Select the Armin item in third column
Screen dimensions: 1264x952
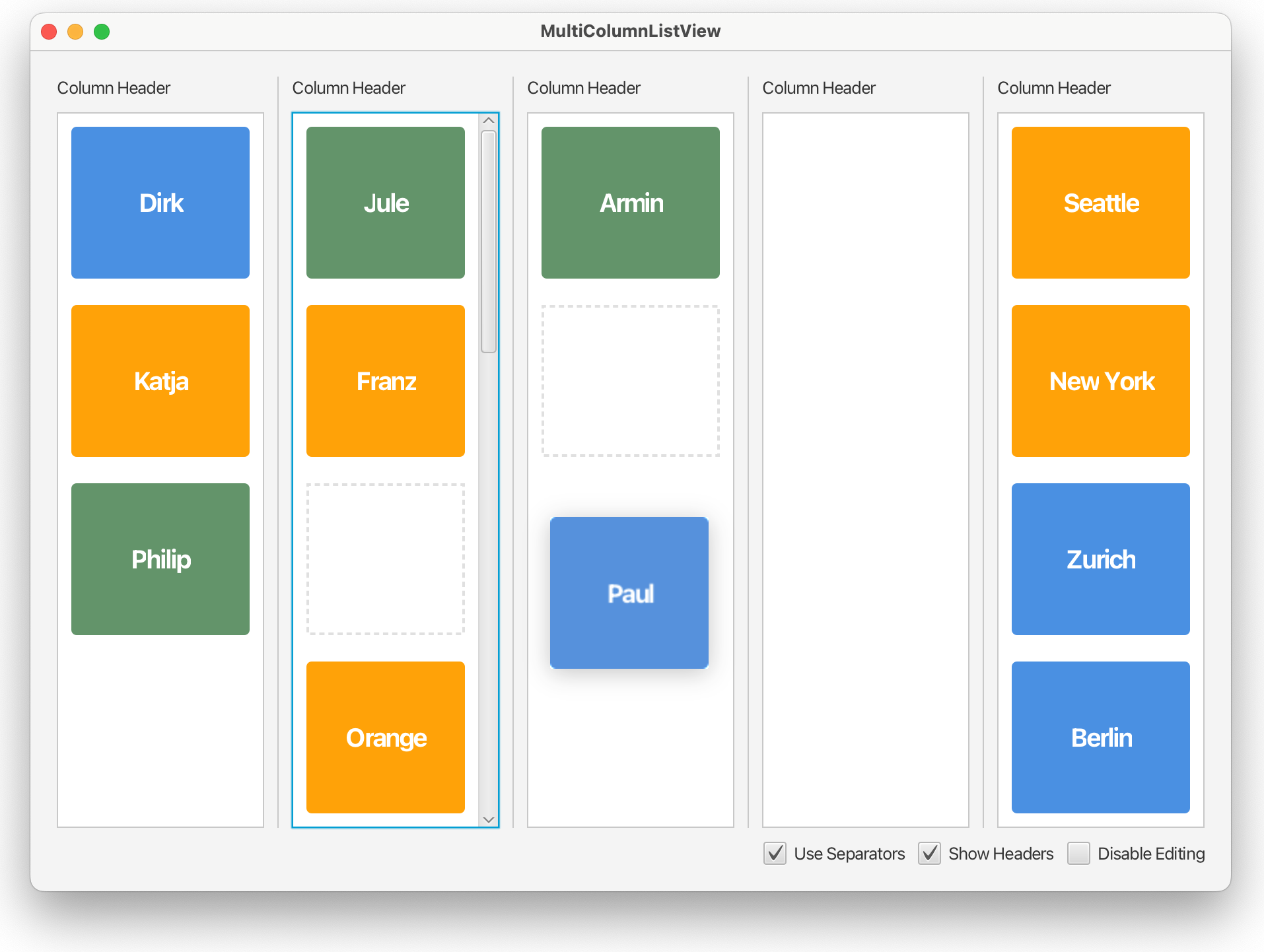click(x=630, y=203)
